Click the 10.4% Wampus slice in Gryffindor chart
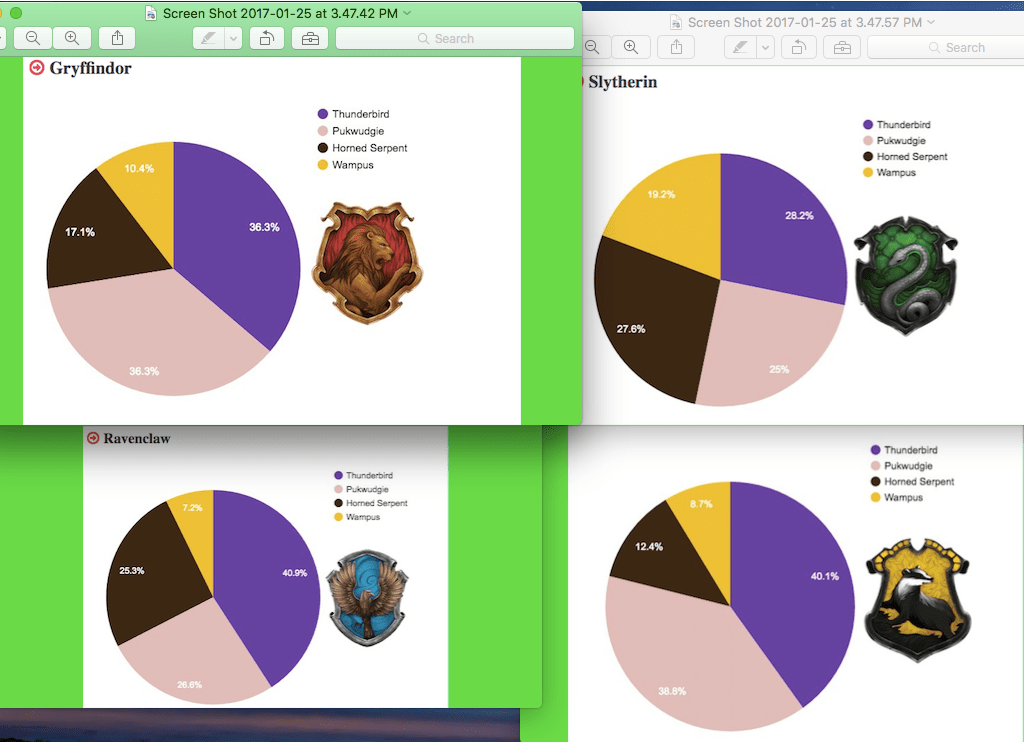The width and height of the screenshot is (1024, 742). coord(145,189)
